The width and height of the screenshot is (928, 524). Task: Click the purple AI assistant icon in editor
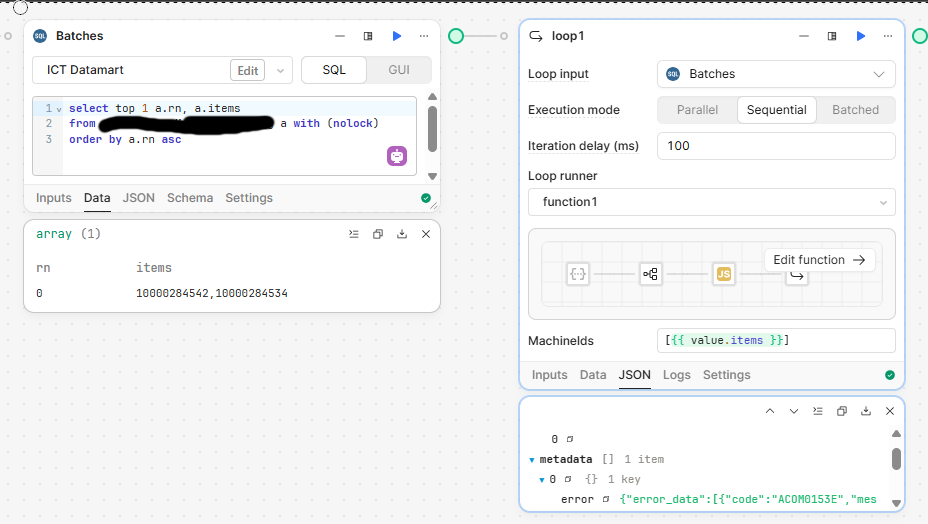coord(397,156)
